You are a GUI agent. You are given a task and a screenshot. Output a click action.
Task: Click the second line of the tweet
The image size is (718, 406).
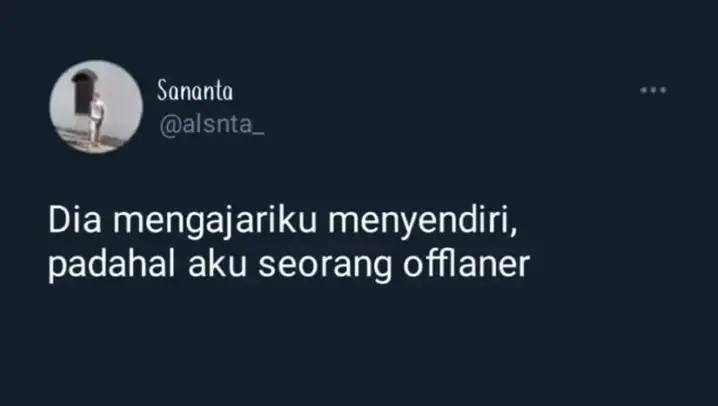pos(289,266)
